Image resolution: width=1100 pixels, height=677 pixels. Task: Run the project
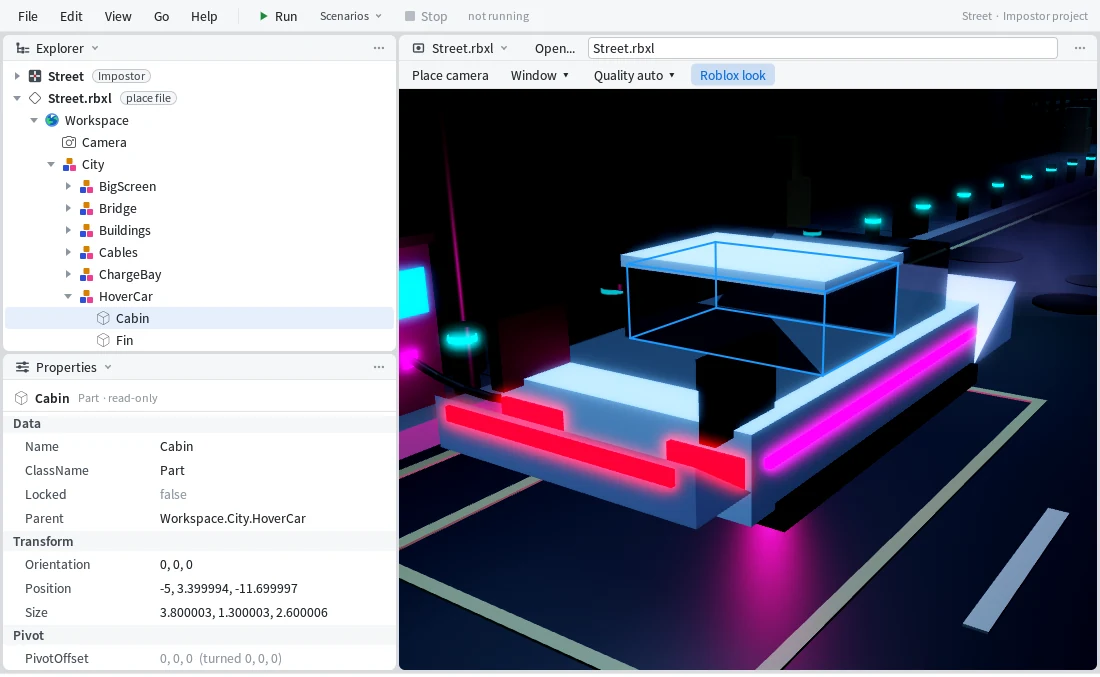[x=278, y=16]
